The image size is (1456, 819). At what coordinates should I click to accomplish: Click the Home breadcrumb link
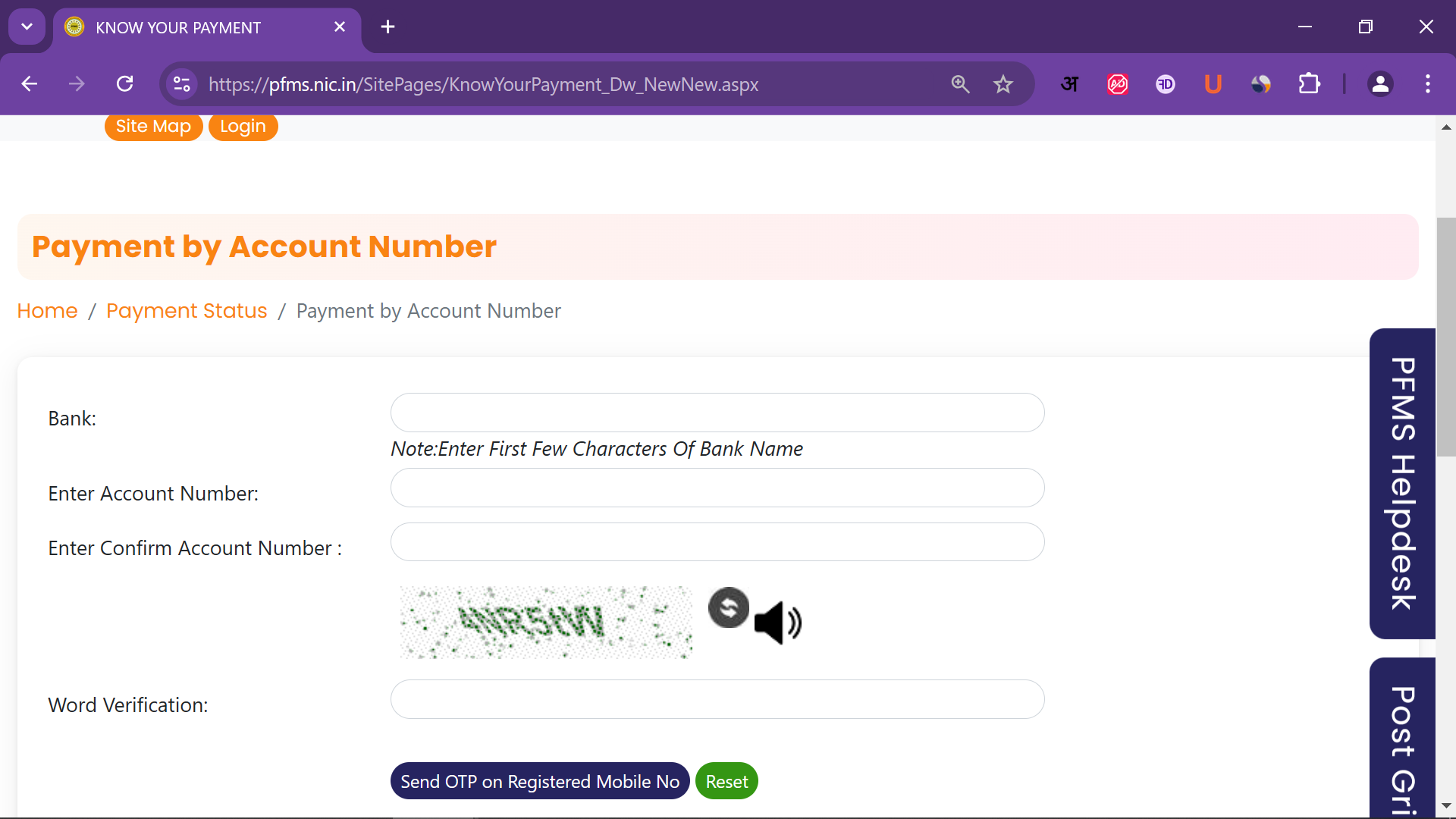[47, 311]
